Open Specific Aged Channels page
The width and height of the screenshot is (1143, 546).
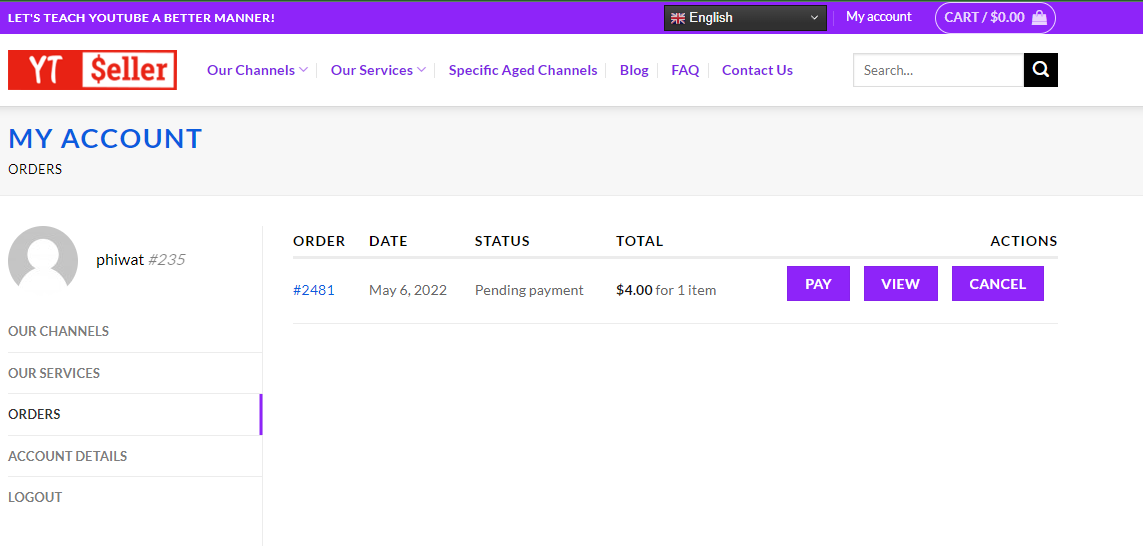click(523, 70)
